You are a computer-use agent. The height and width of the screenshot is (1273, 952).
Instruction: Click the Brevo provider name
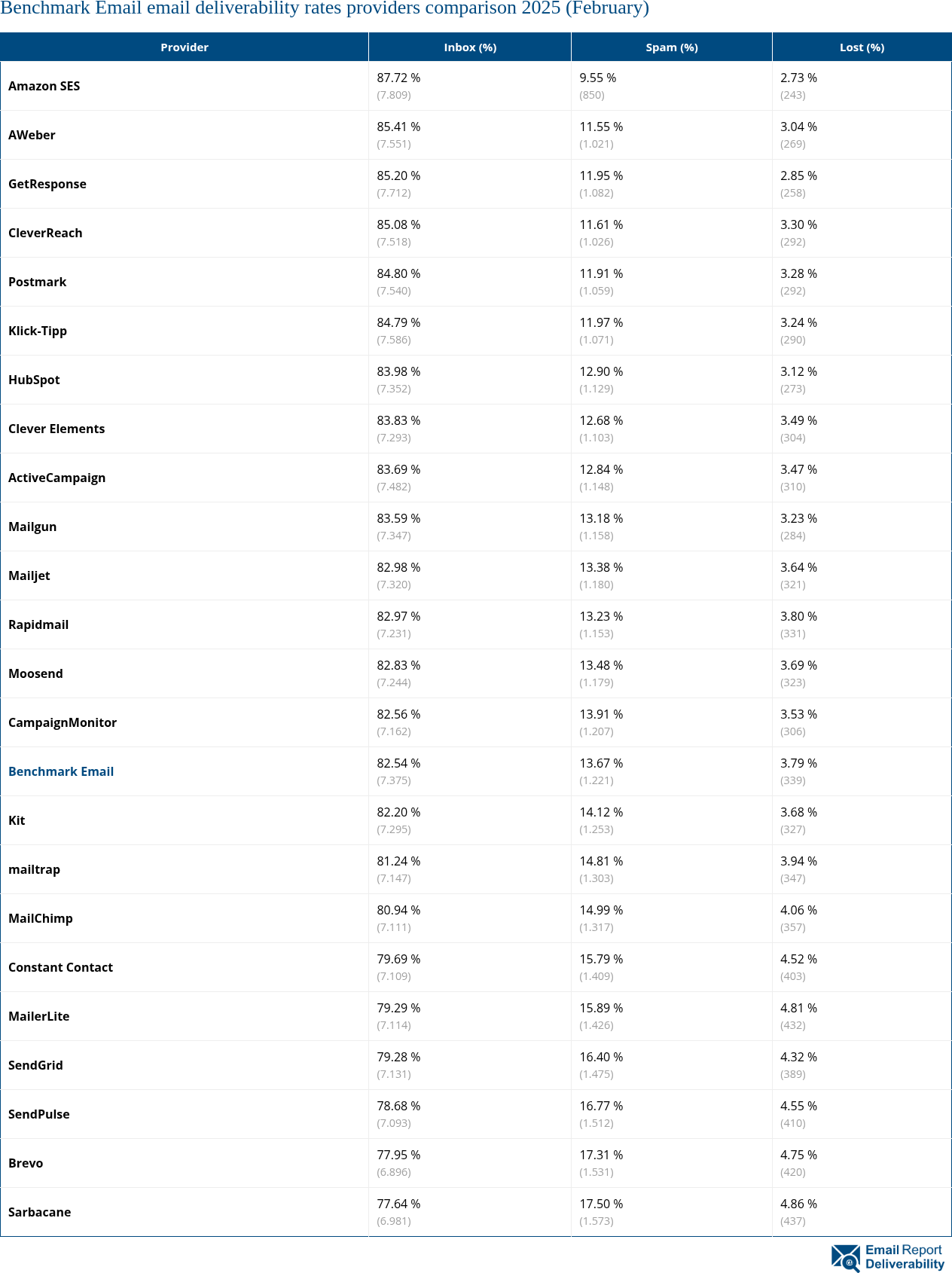click(x=26, y=1163)
